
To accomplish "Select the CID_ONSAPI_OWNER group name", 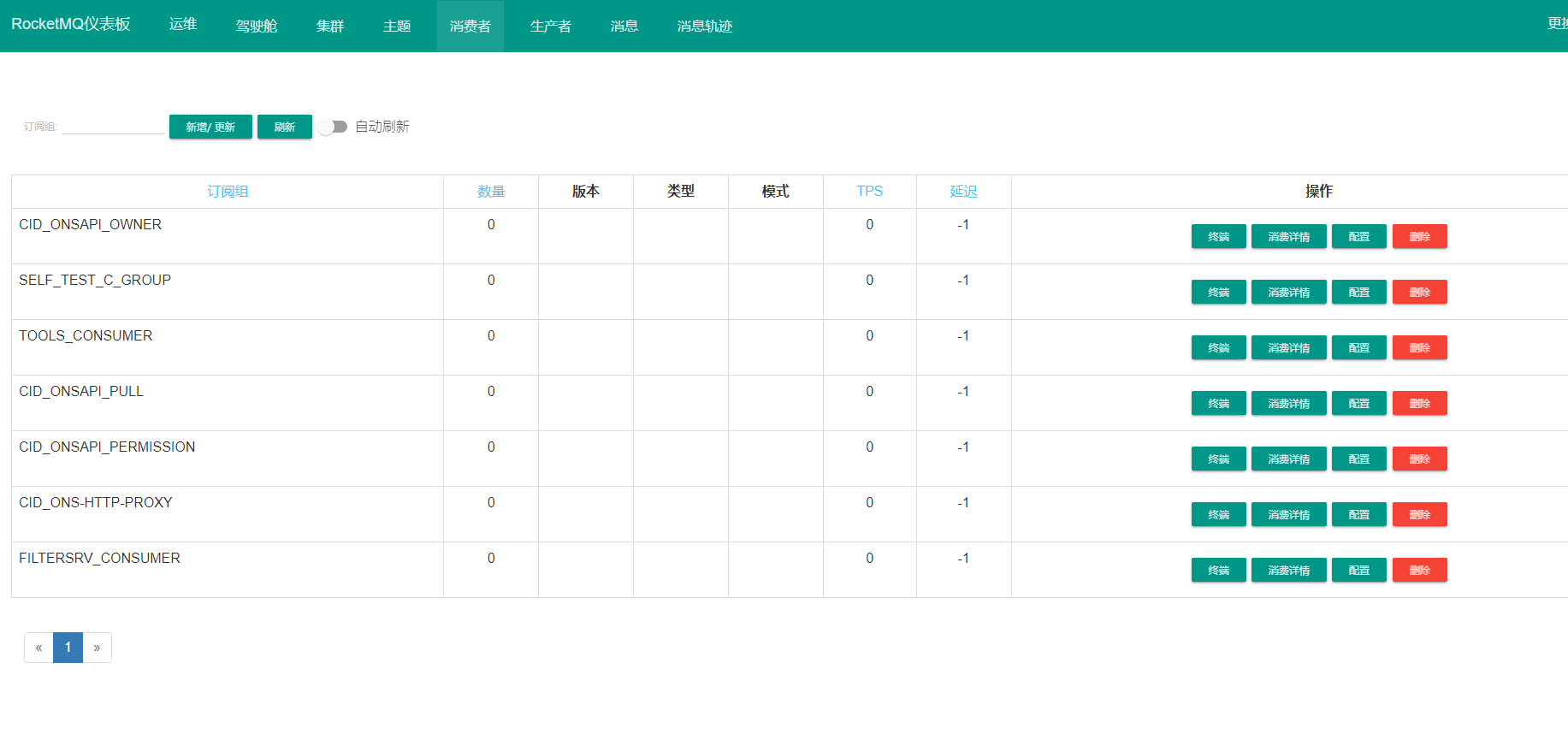I will tap(91, 224).
